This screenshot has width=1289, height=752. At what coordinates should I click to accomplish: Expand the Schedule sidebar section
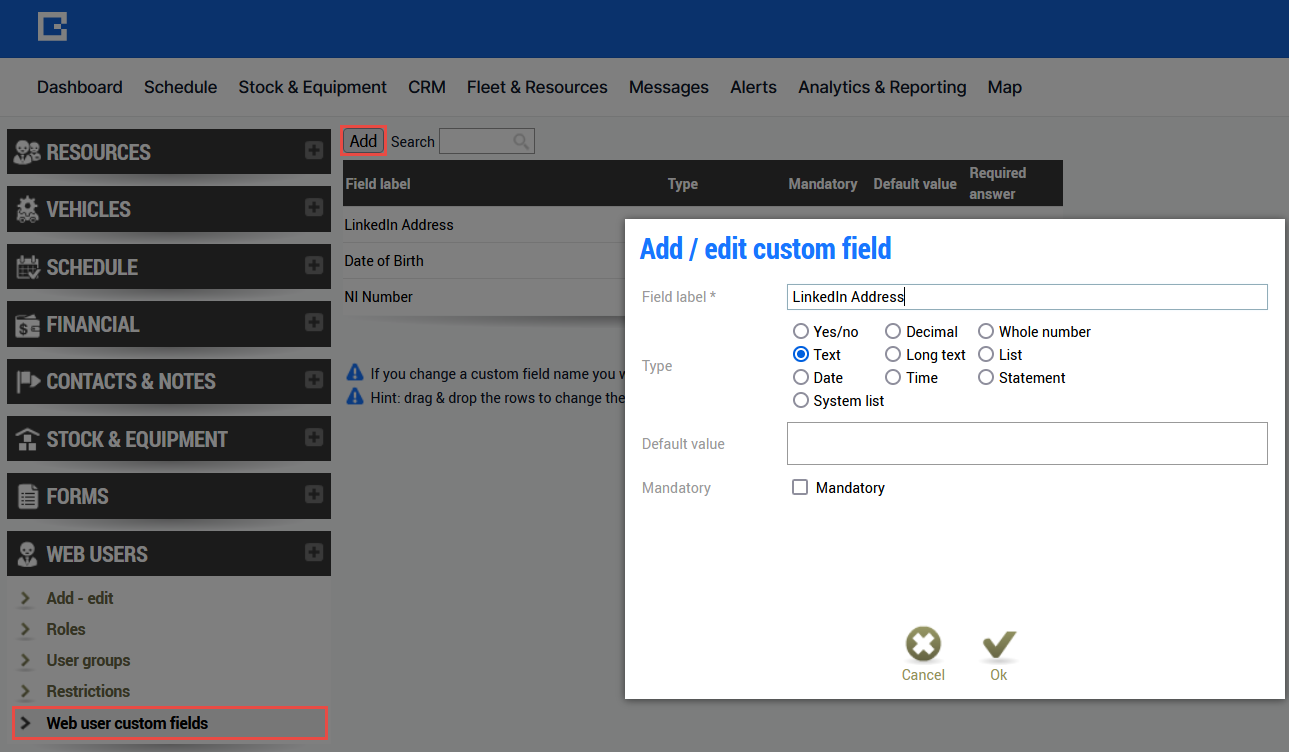tap(314, 266)
